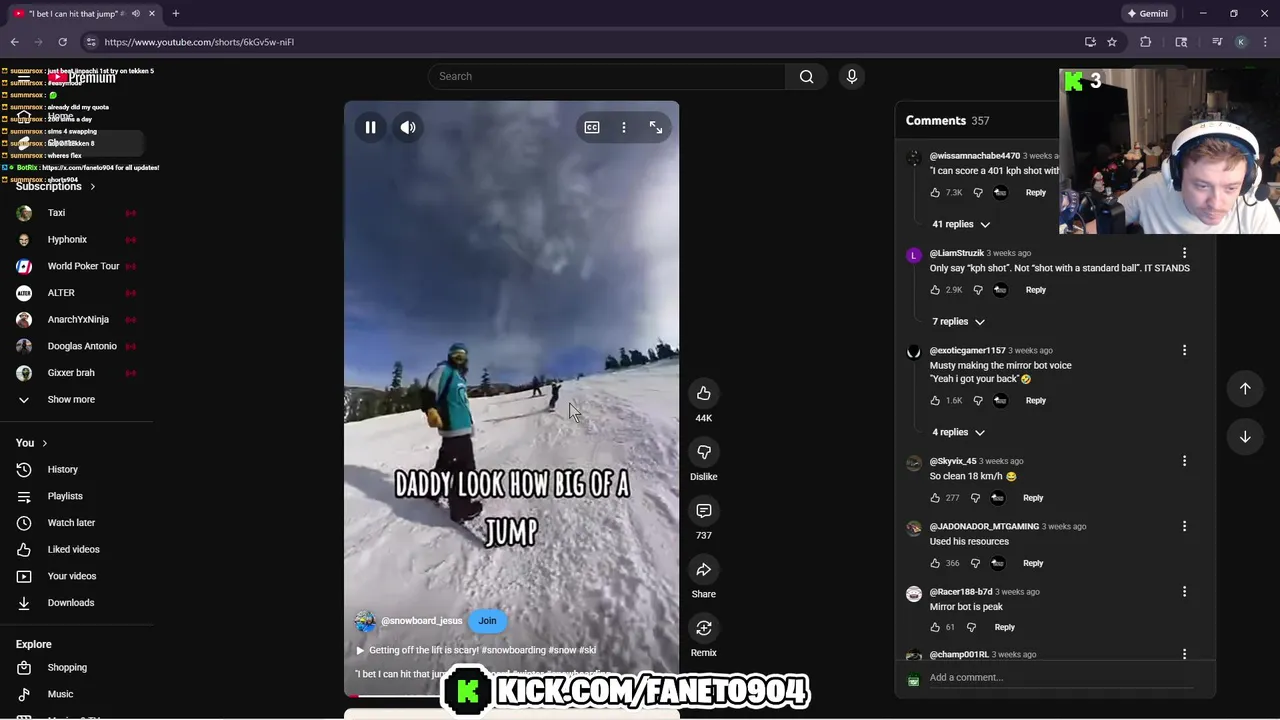
Task: Remix this Short
Action: click(704, 628)
